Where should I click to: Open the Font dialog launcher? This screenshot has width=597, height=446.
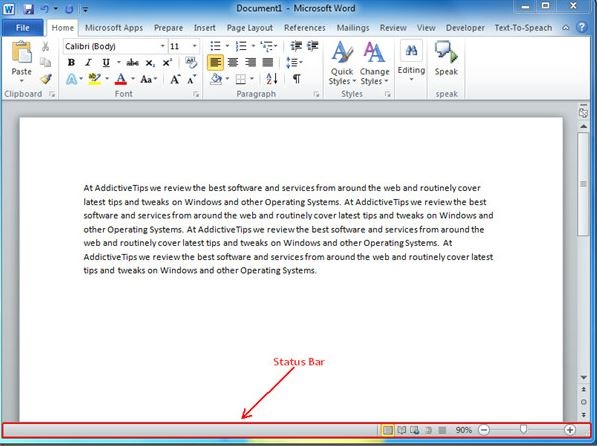(196, 94)
